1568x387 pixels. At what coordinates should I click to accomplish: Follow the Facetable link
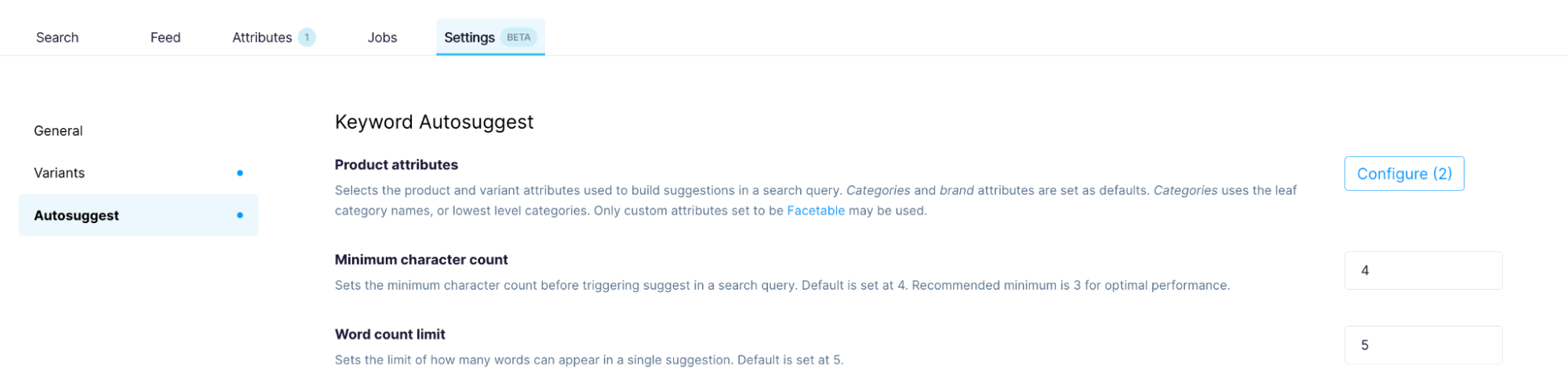(x=816, y=211)
